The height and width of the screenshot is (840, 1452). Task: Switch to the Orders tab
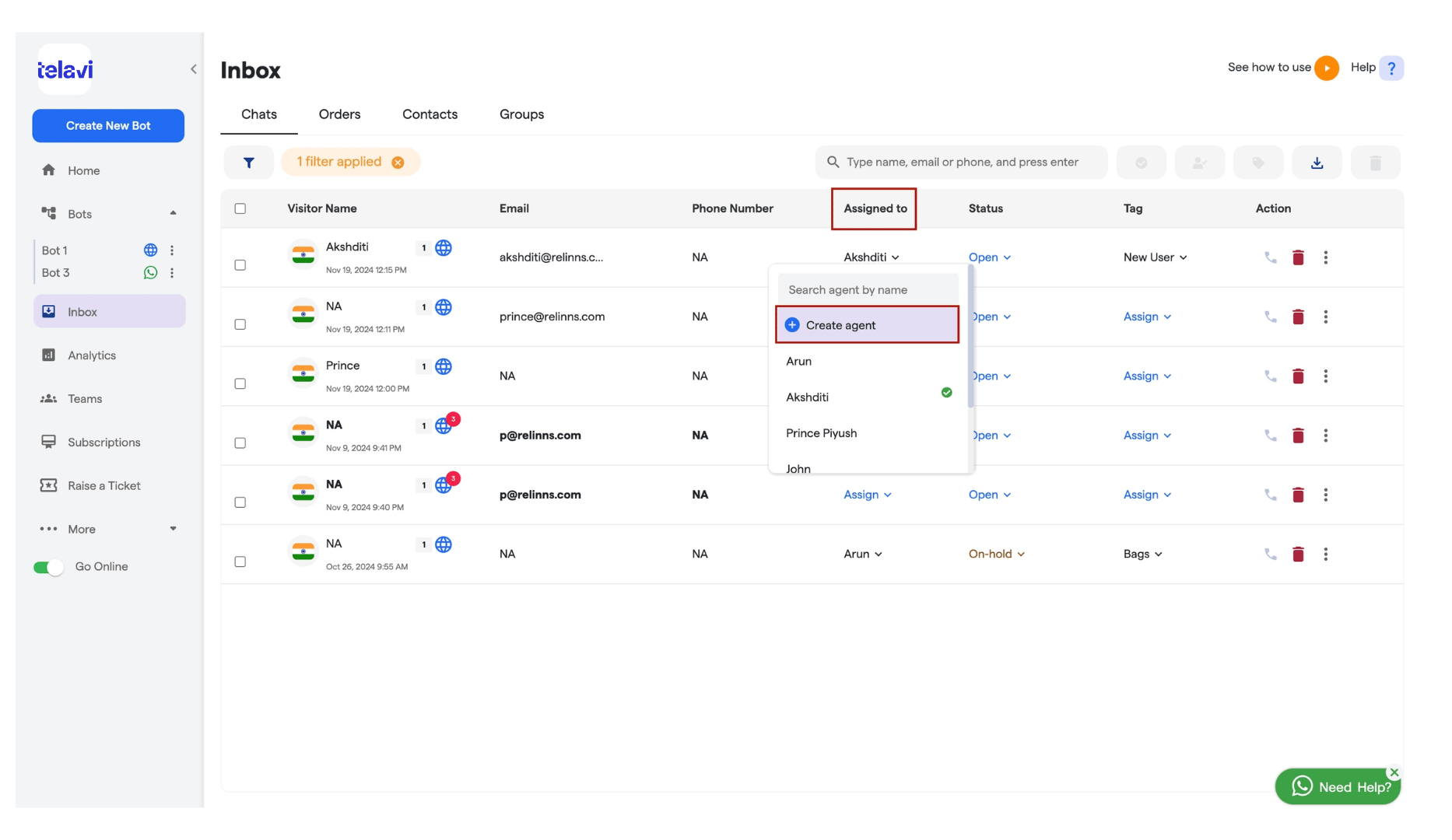[339, 114]
